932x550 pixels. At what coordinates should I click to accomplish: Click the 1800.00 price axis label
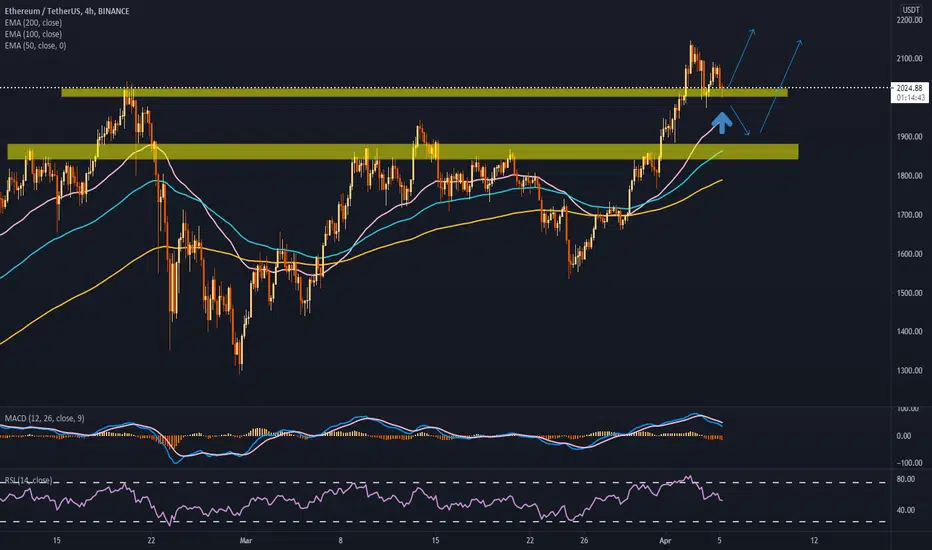[909, 176]
